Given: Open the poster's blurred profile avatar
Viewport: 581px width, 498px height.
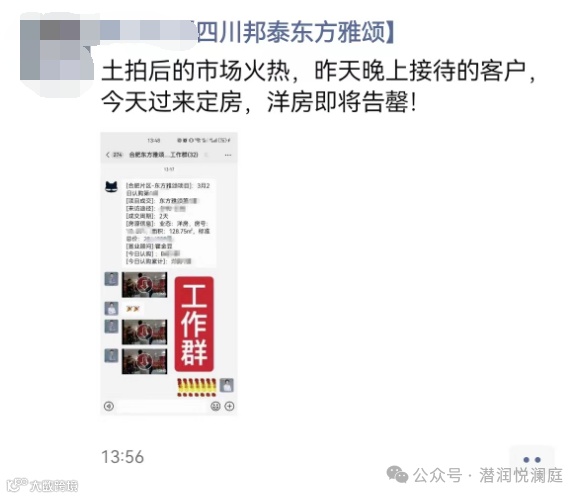Looking at the screenshot, I should [57, 50].
